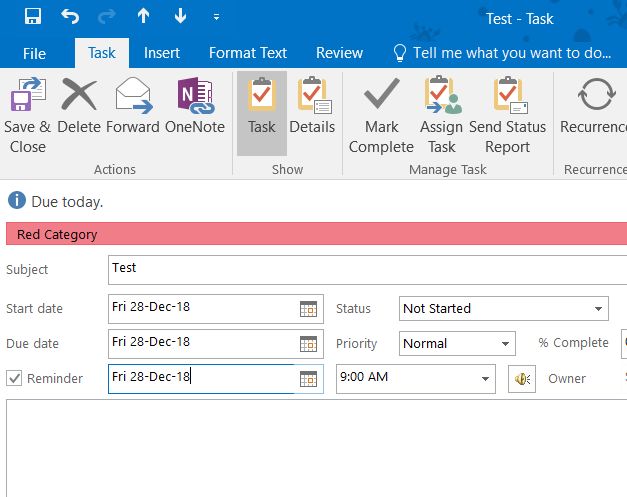Open the Start date calendar picker
The height and width of the screenshot is (497, 627).
point(308,309)
